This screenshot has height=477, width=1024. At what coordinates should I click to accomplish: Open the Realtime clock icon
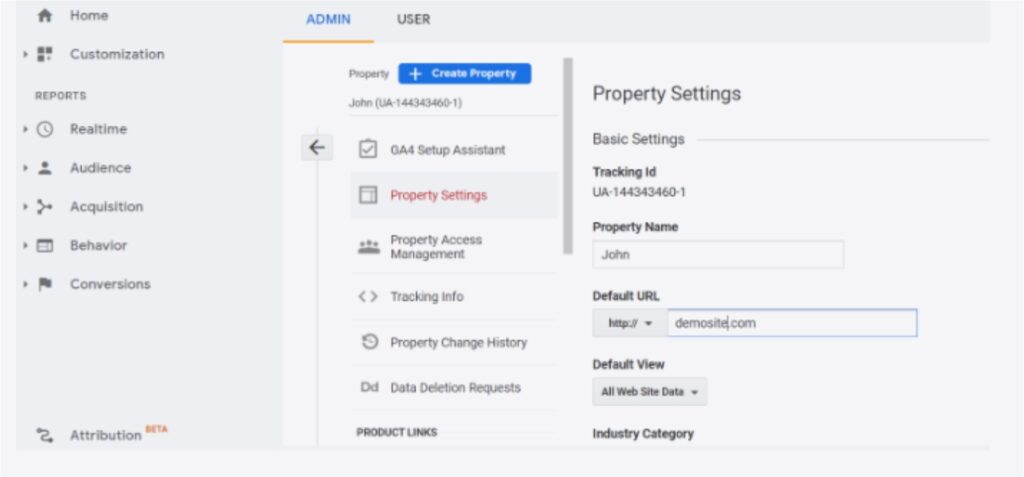(44, 129)
